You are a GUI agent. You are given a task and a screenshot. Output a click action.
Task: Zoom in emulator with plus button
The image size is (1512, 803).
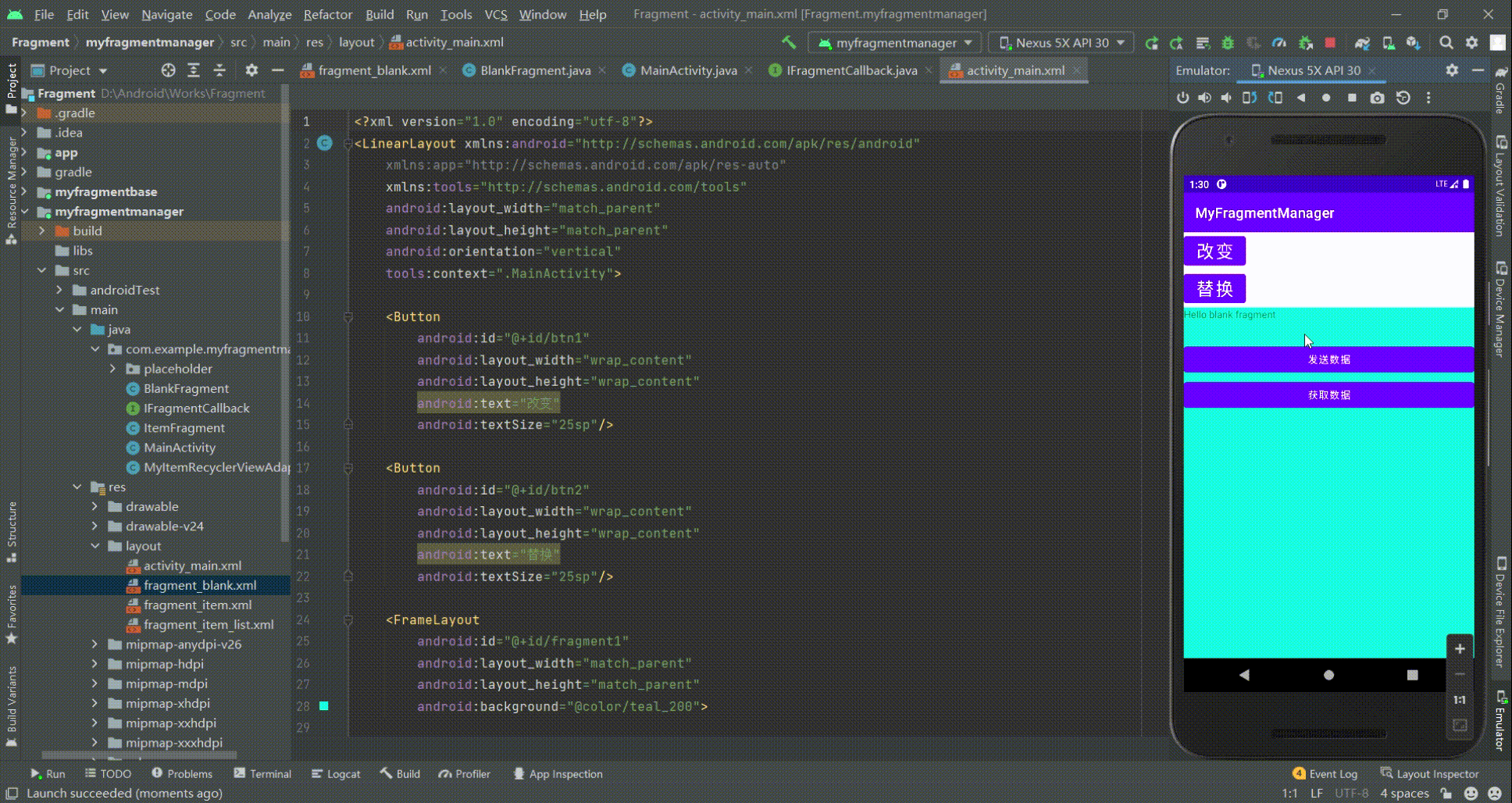pyautogui.click(x=1460, y=648)
